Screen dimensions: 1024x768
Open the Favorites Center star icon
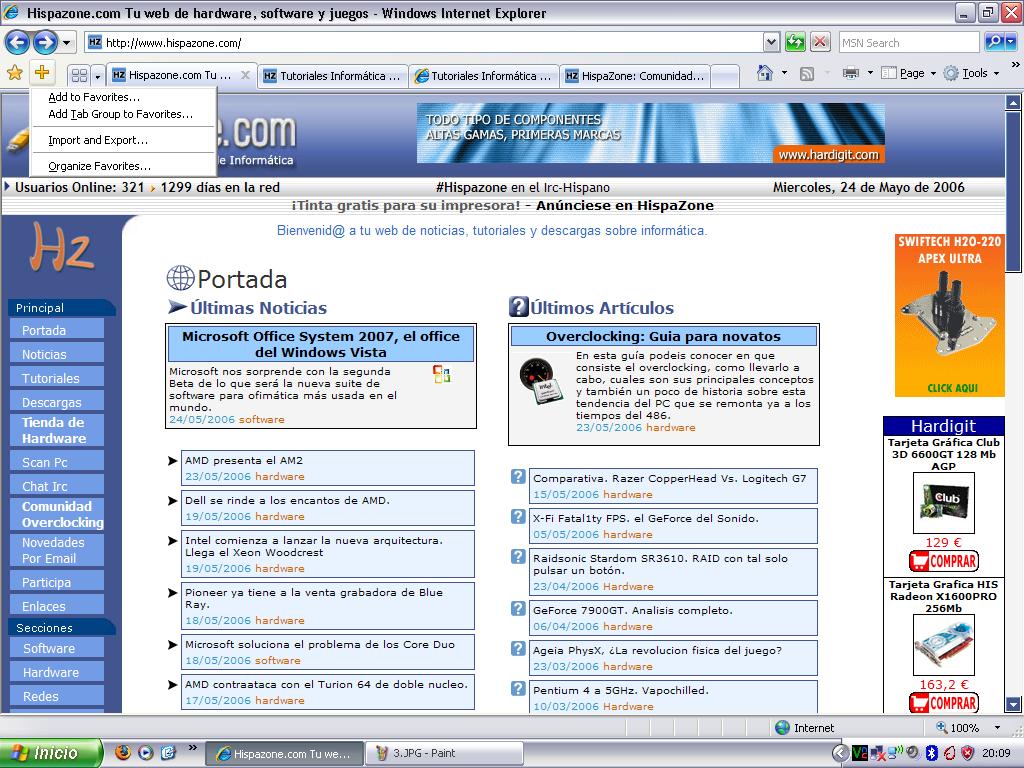[x=14, y=73]
